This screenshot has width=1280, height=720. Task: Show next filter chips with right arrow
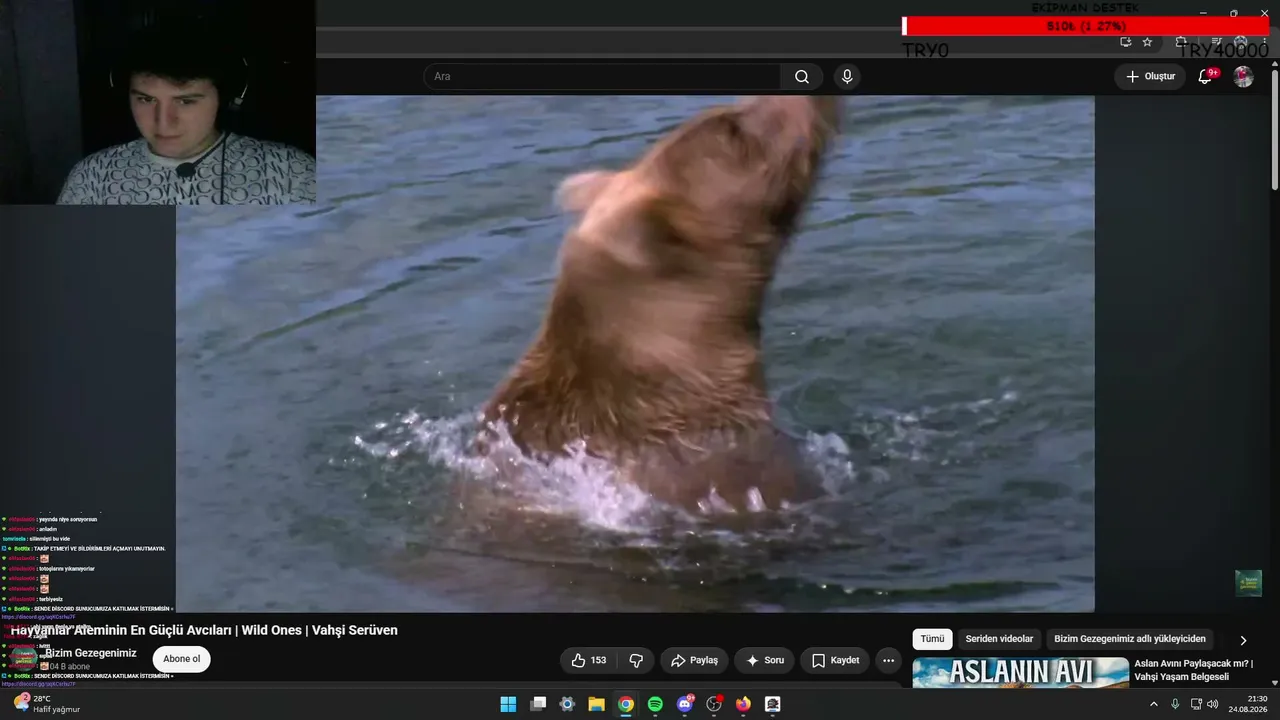1243,640
